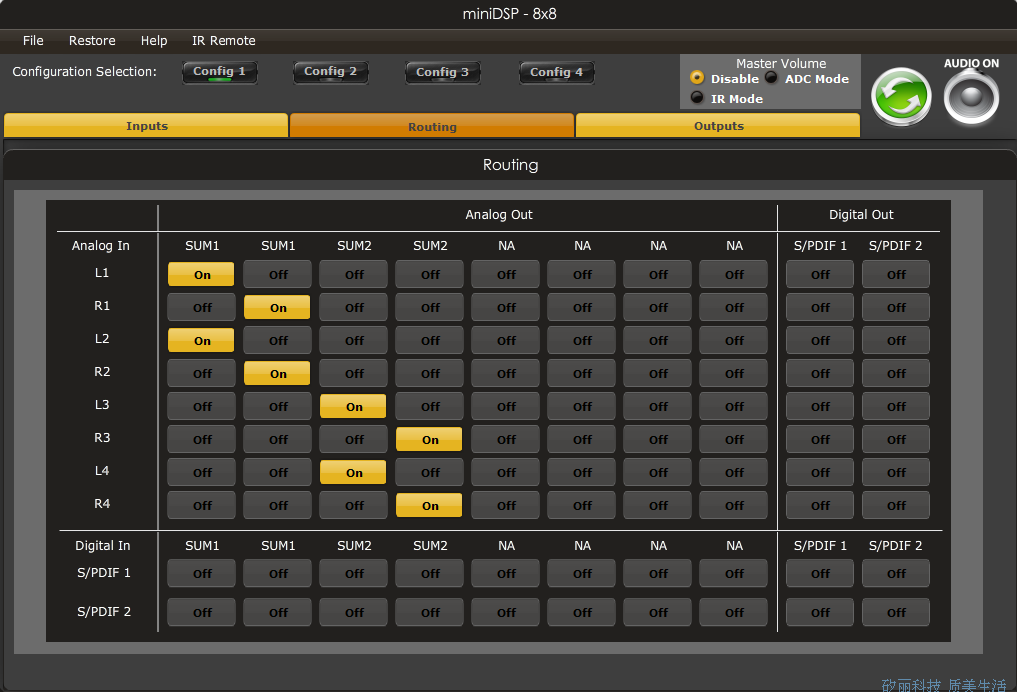Switch to the Routing tab

(432, 126)
